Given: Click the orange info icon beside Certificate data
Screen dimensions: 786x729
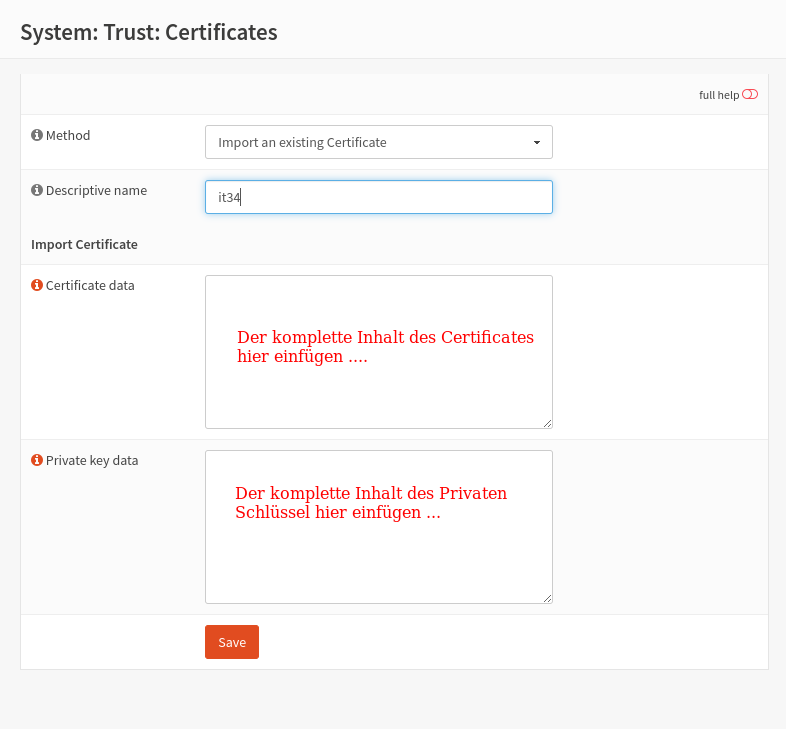Looking at the screenshot, I should point(37,285).
